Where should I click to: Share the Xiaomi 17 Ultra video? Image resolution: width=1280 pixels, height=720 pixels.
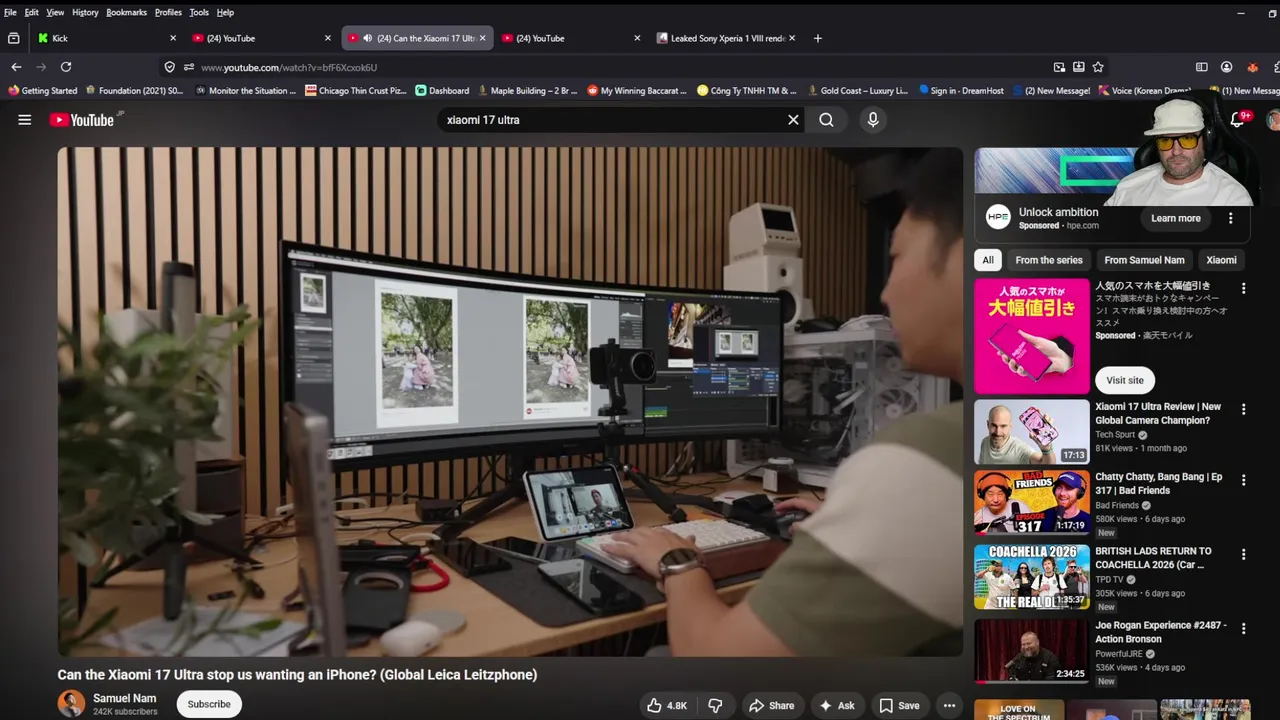pos(771,705)
